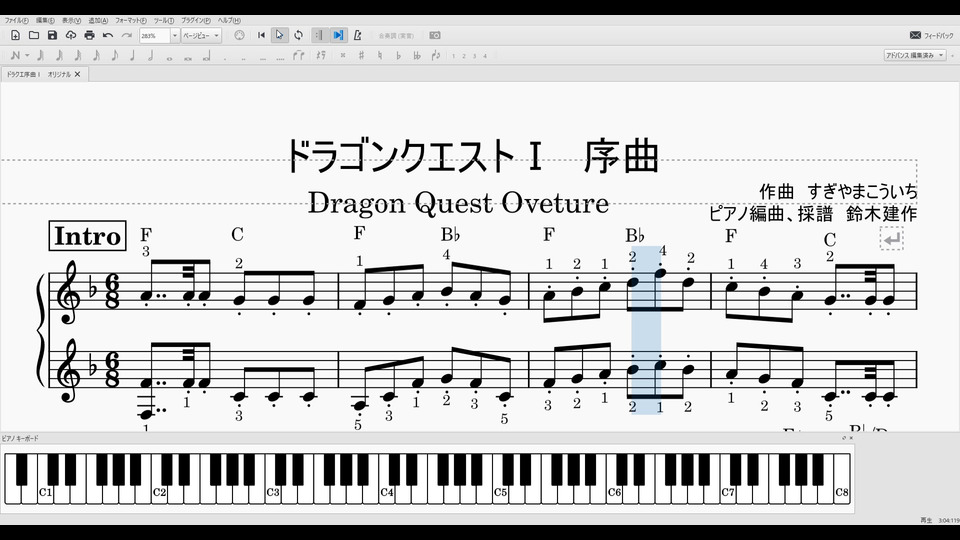Switch to voice 1
960x540 pixels.
pos(454,56)
